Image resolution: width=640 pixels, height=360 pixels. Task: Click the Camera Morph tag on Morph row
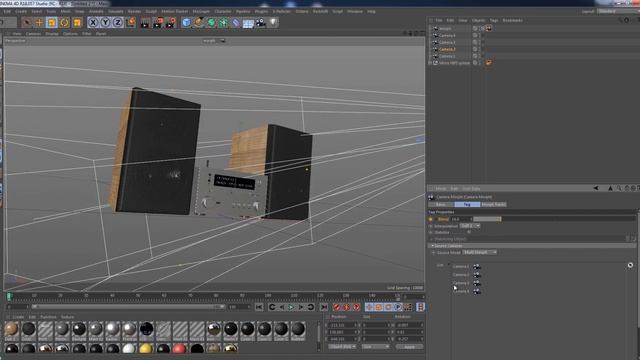[489, 28]
